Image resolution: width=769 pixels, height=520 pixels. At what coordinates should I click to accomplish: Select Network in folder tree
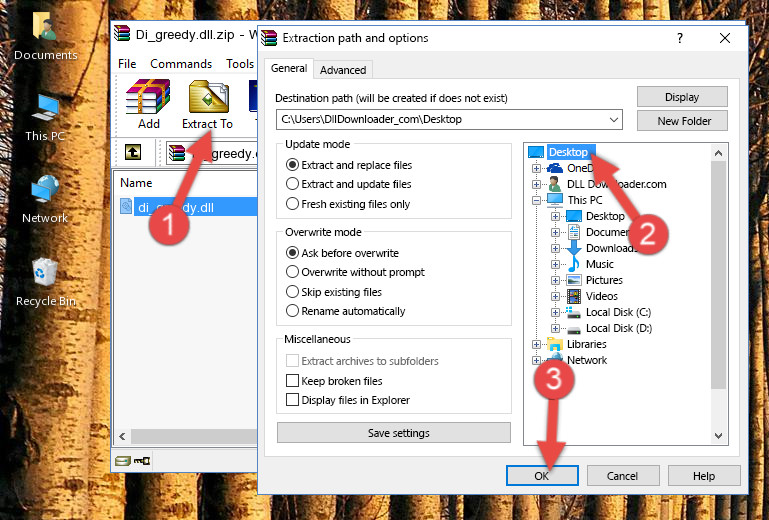click(587, 360)
